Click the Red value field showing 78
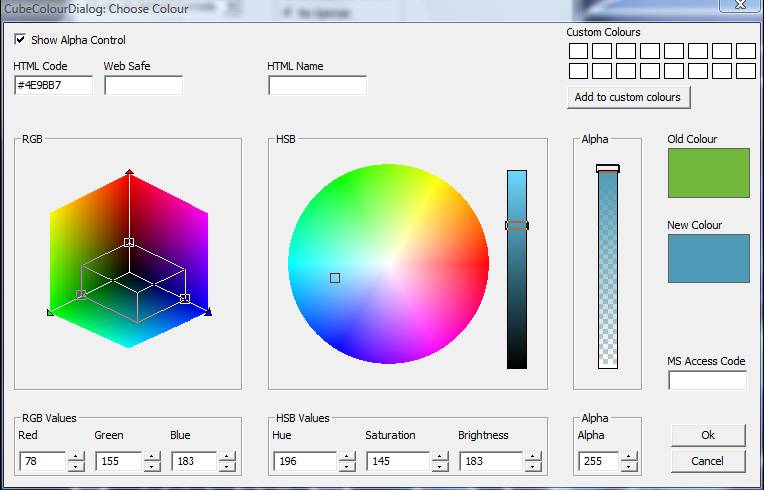 42,461
